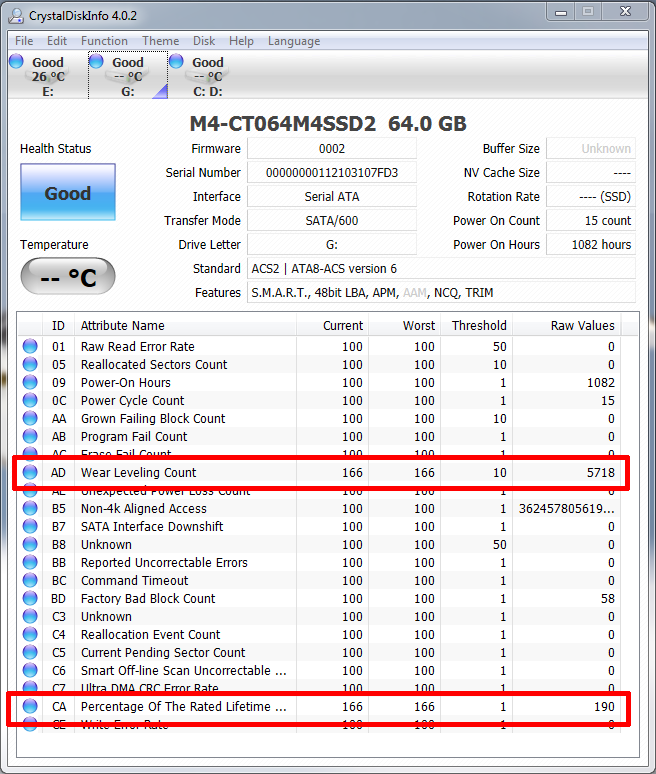Open the Language menu

coord(294,41)
